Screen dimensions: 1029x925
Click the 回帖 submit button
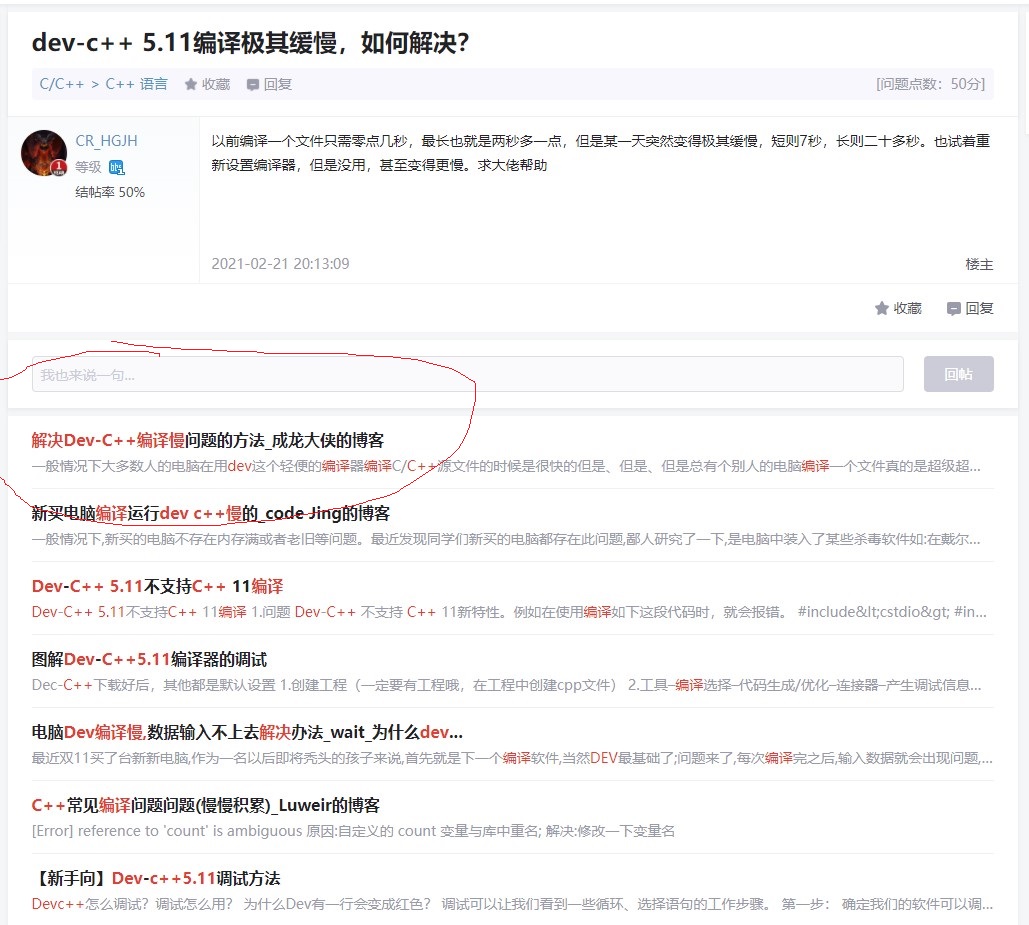pos(958,375)
